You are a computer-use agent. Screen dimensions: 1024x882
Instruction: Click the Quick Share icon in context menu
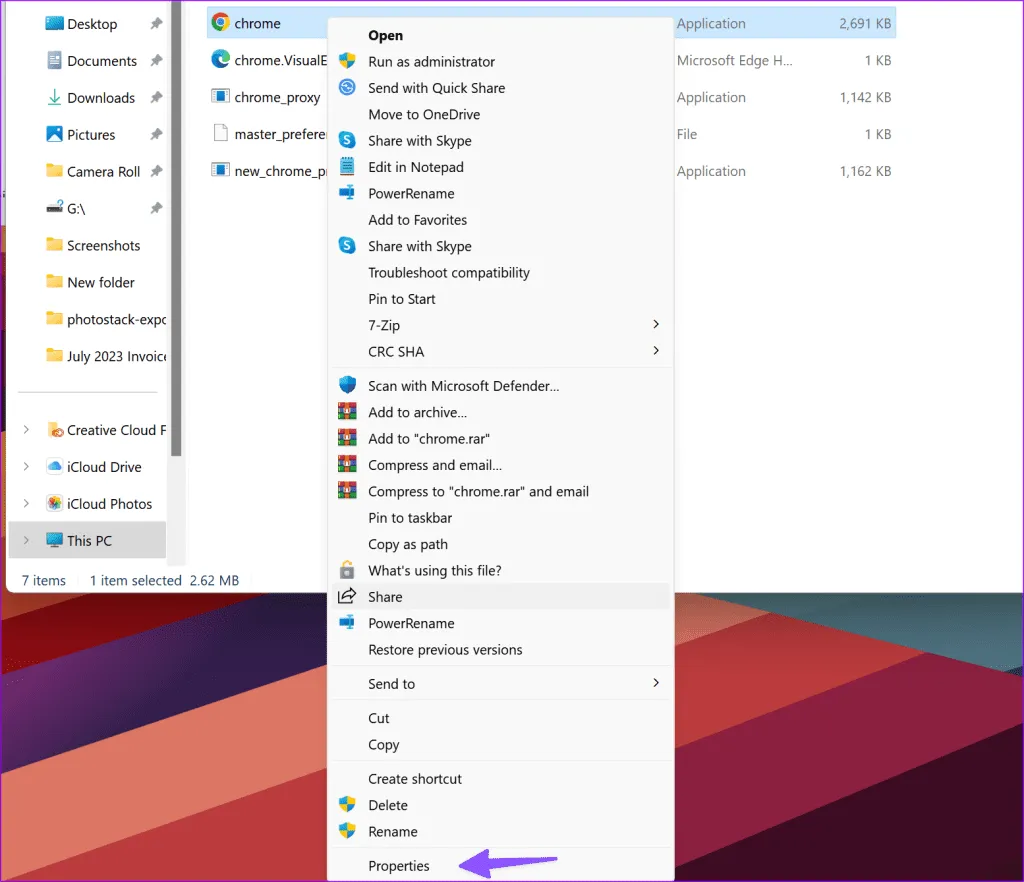pyautogui.click(x=347, y=88)
